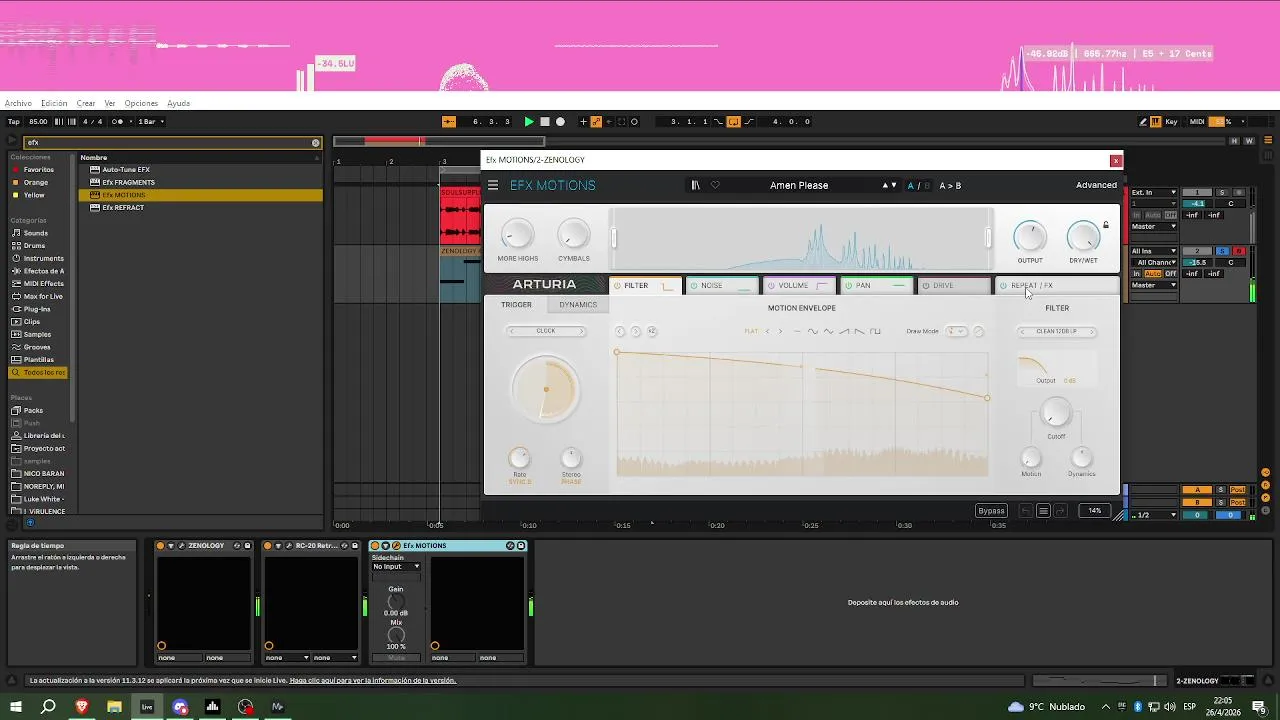Open the Opciones menu
This screenshot has height=720, width=1280.
coord(141,103)
